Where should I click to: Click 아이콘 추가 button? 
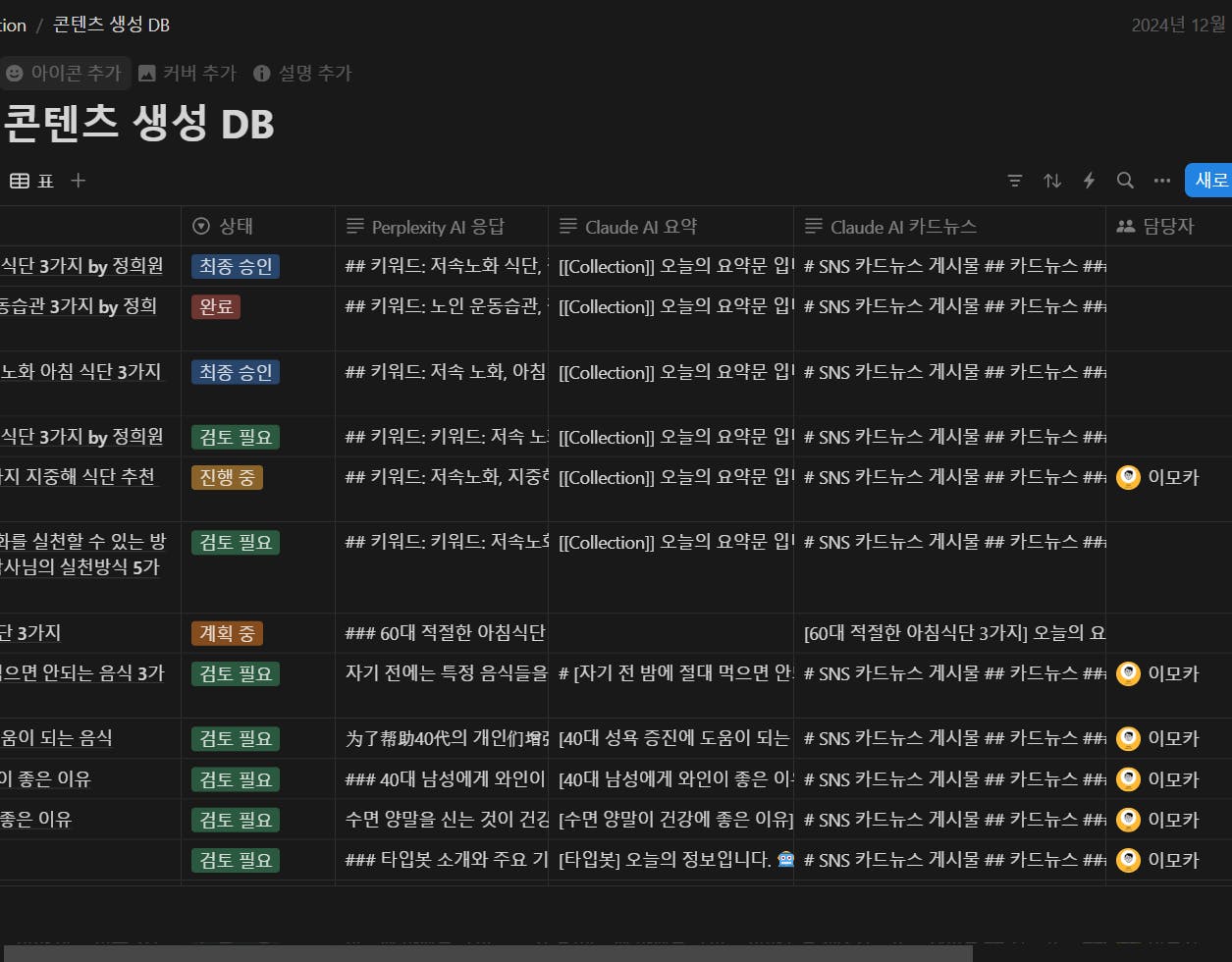point(64,73)
